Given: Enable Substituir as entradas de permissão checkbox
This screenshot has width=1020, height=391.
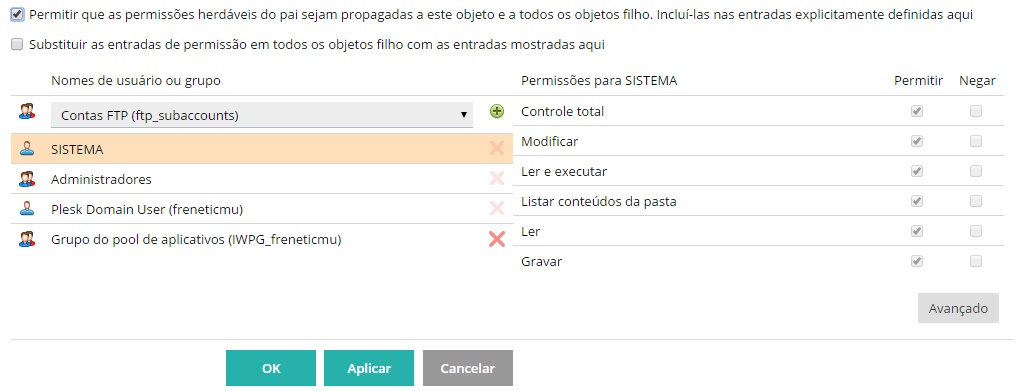Looking at the screenshot, I should (x=18, y=45).
